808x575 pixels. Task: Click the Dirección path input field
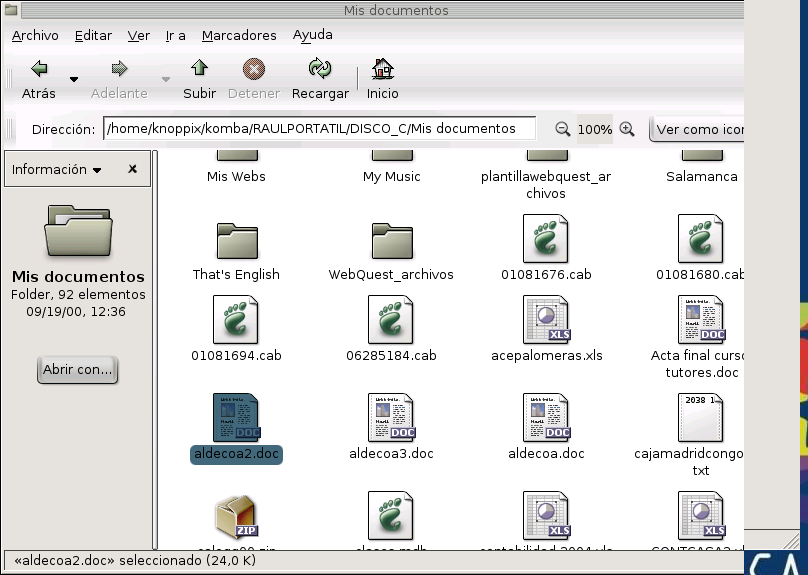click(319, 129)
